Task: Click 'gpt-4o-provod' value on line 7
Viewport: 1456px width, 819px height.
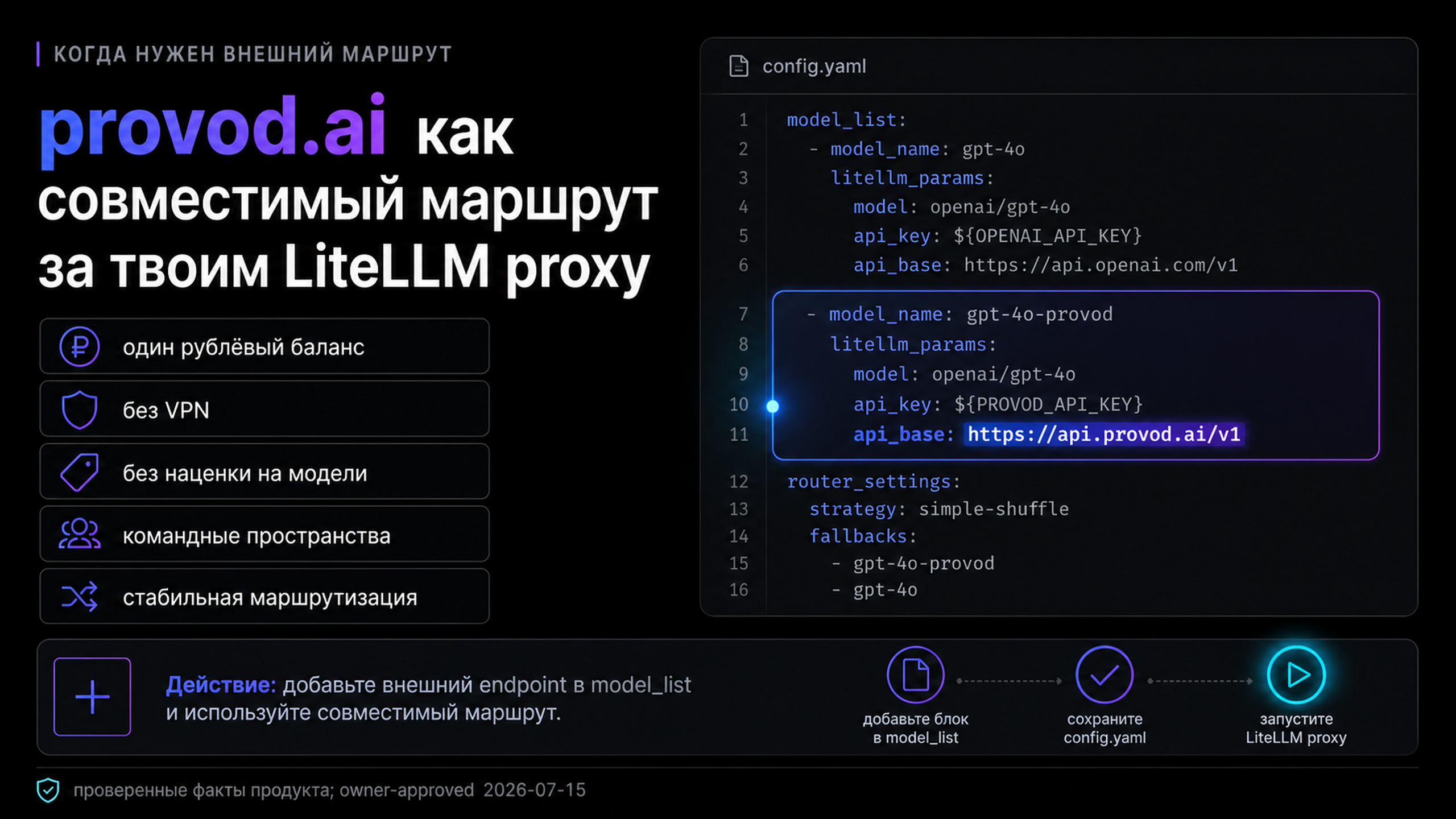Action: click(1040, 315)
